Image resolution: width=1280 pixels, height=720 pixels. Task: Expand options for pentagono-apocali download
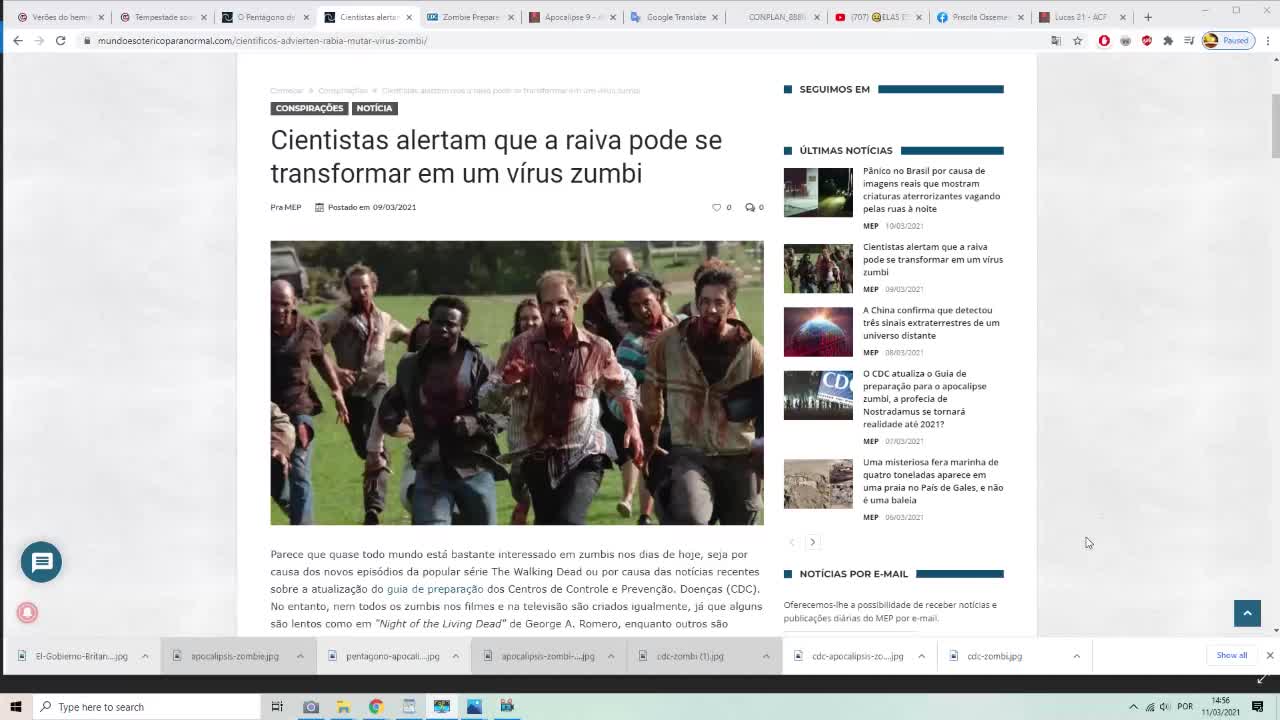[455, 656]
